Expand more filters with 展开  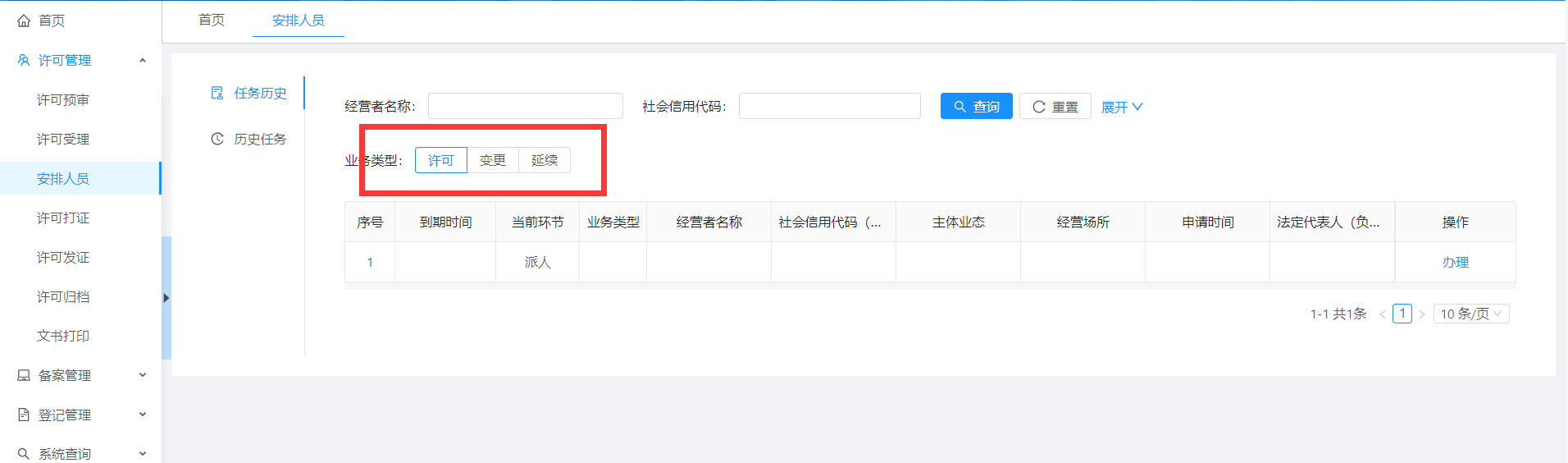point(1121,107)
